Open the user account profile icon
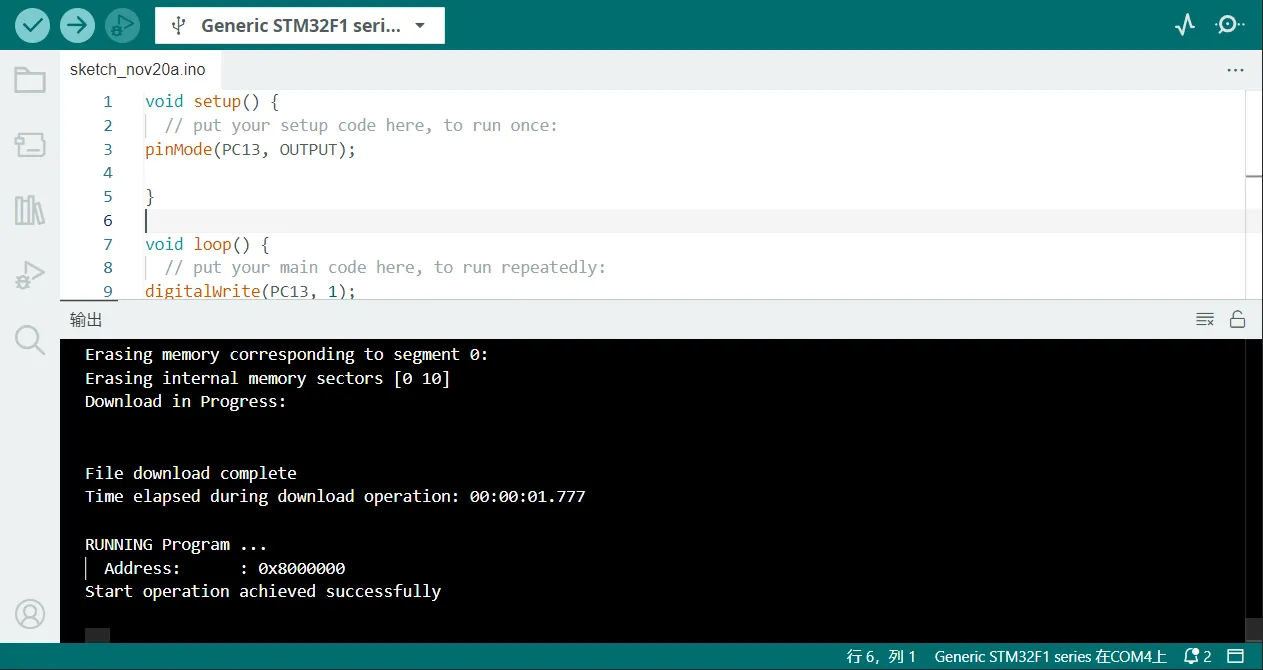 [30, 613]
